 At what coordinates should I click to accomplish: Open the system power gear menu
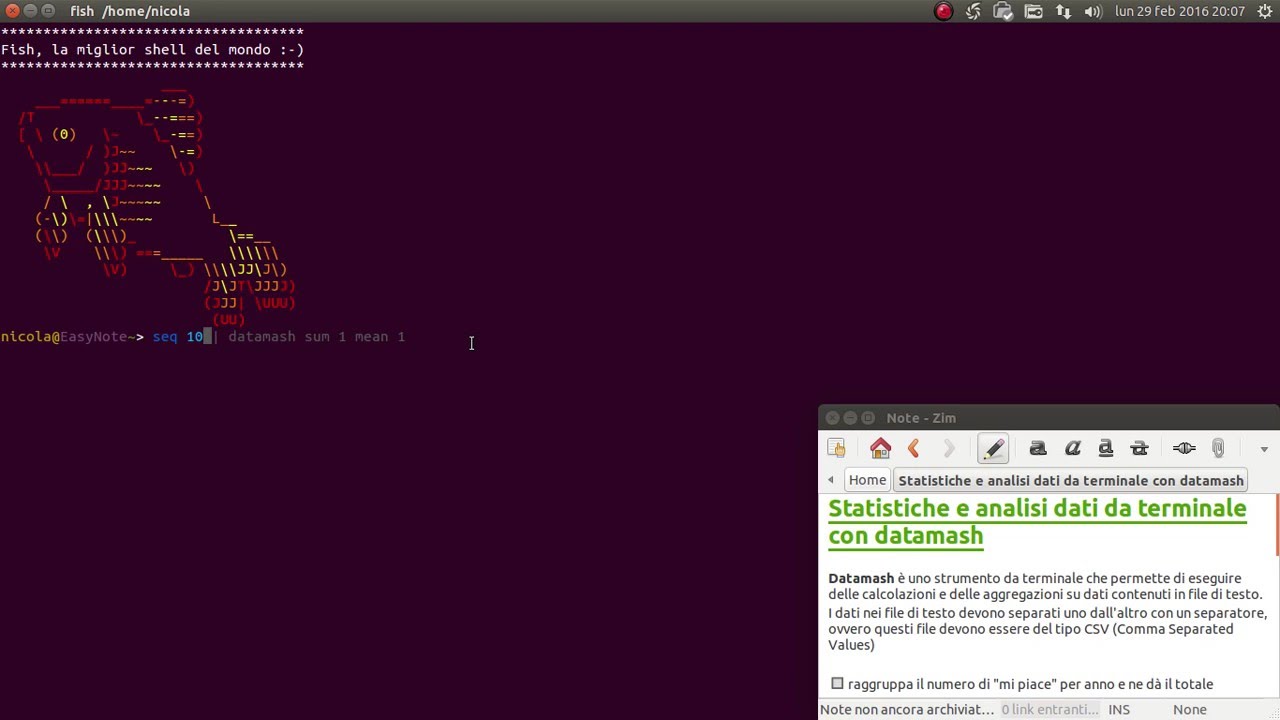[1265, 11]
